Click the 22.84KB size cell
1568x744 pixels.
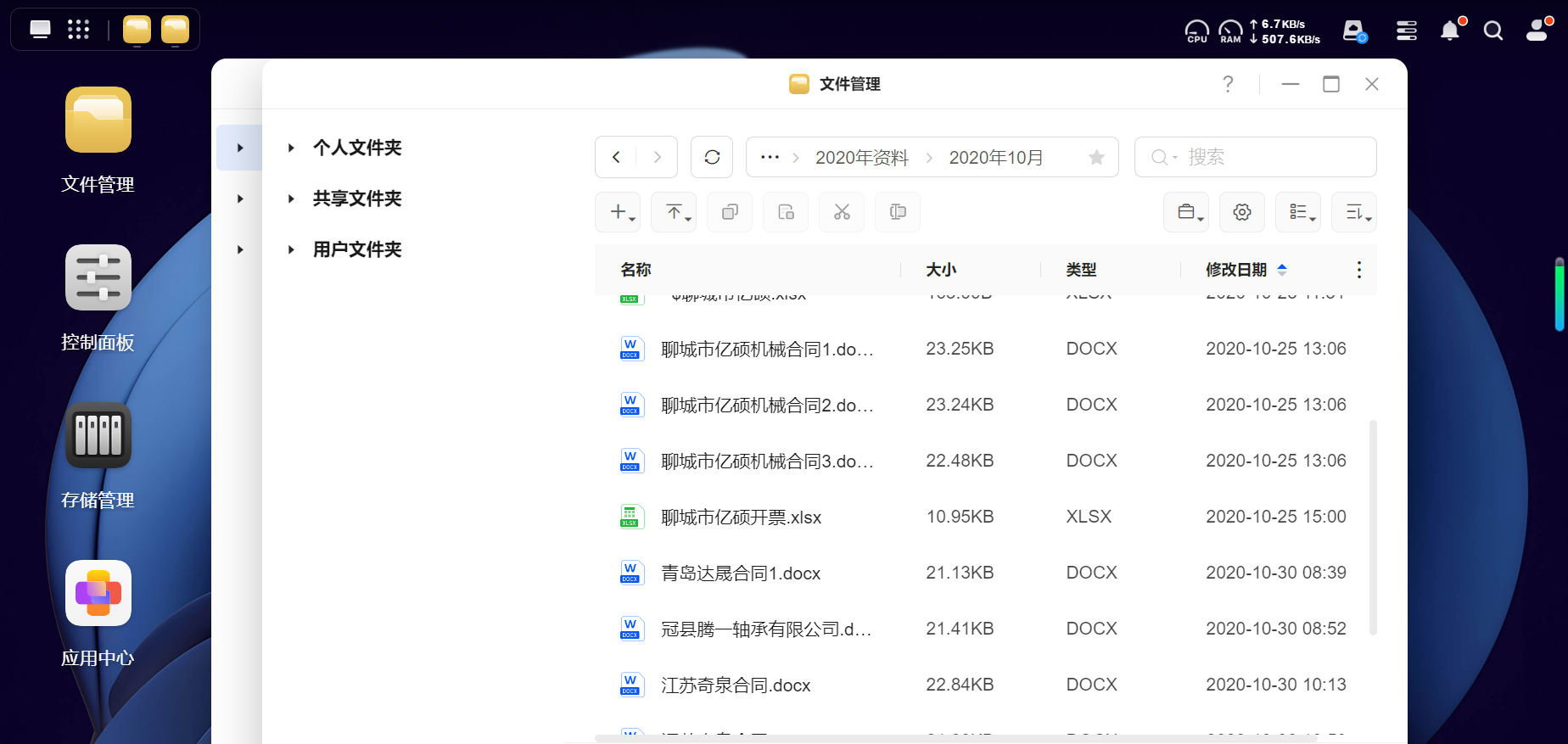tap(960, 685)
